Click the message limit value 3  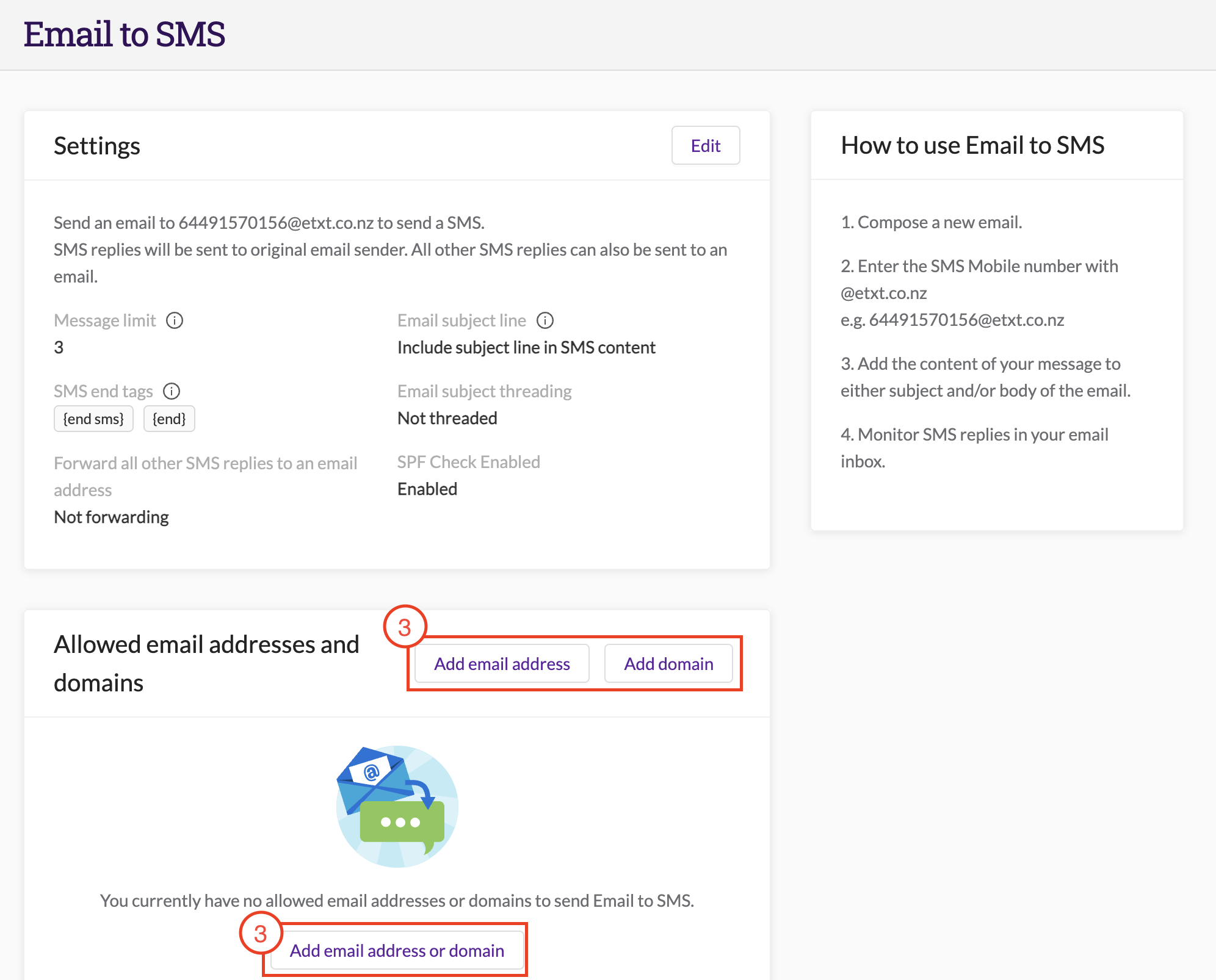(59, 348)
